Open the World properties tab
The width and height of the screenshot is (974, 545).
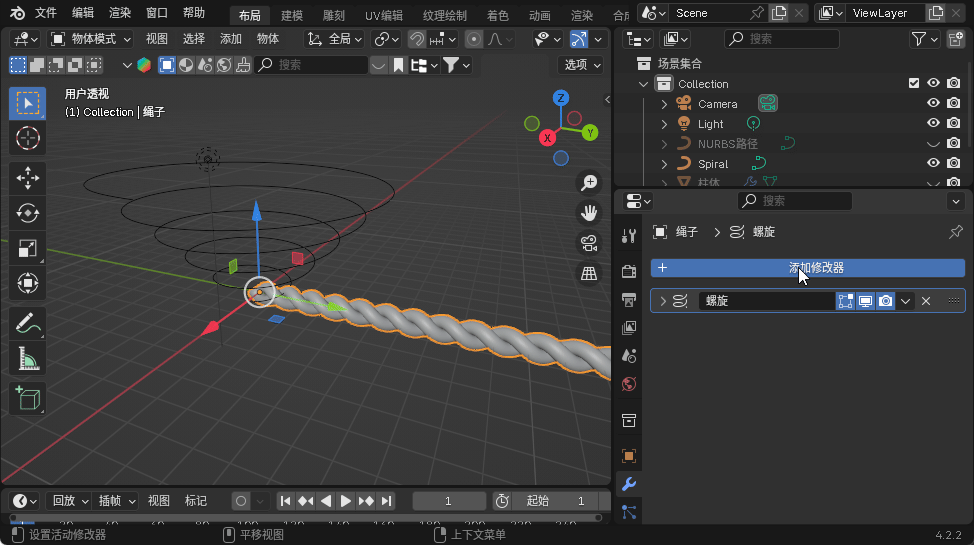click(629, 384)
